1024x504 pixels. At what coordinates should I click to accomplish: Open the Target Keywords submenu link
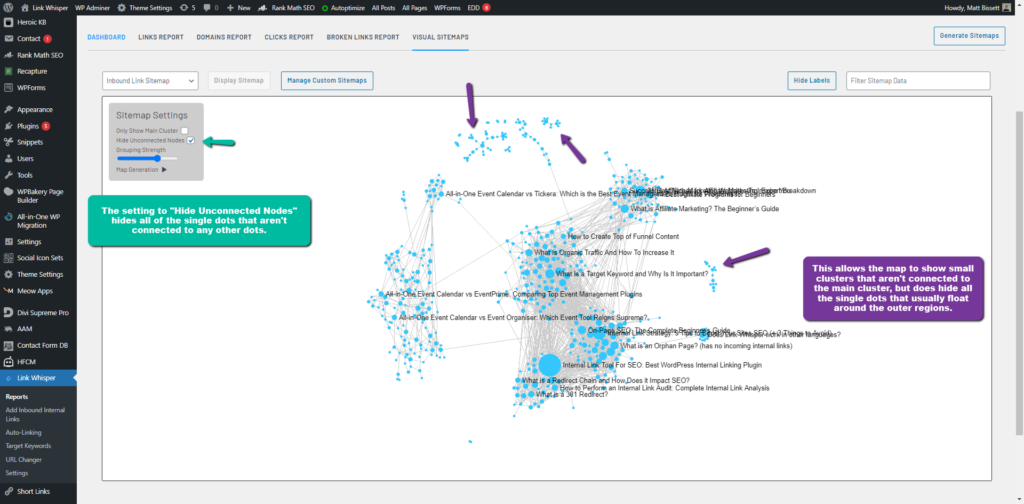pos(28,446)
